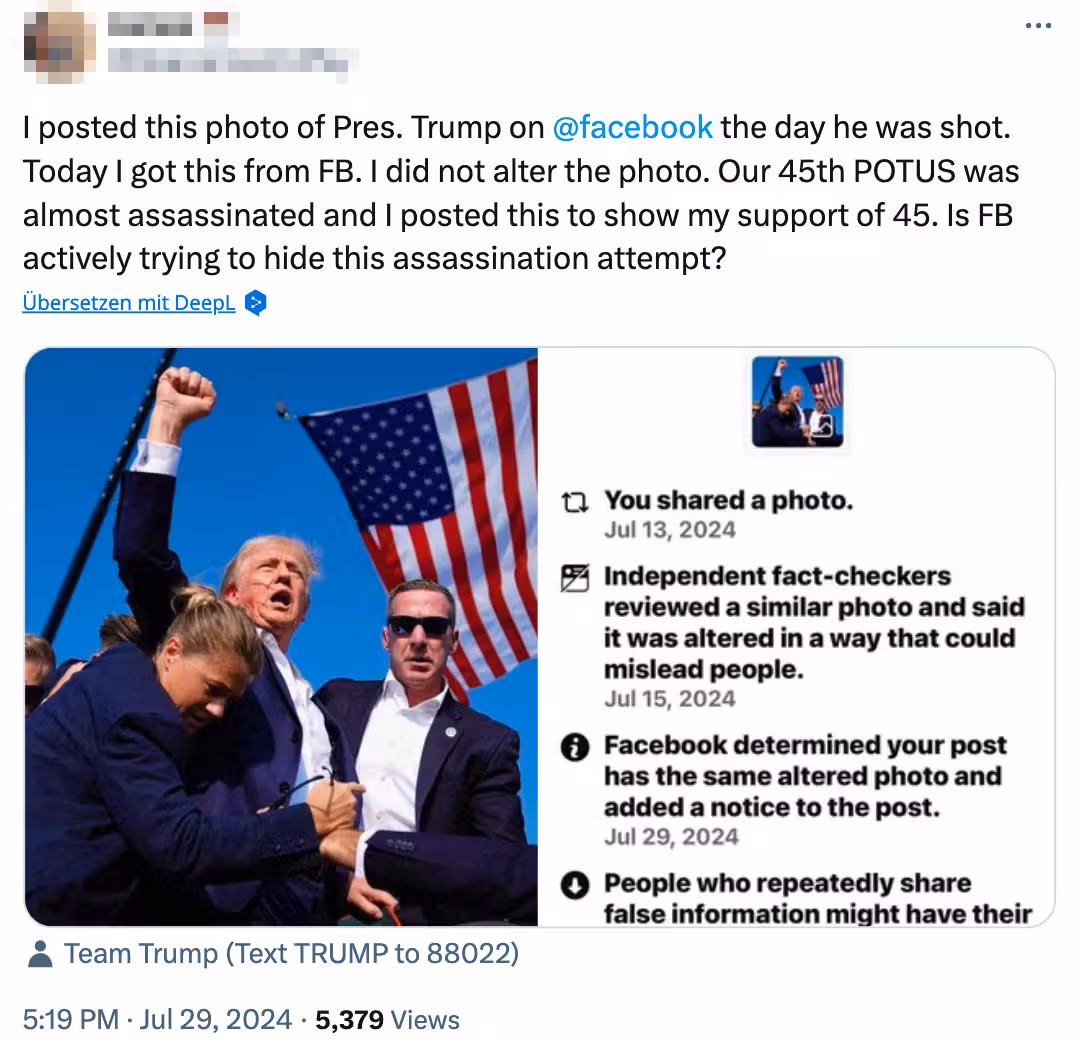The height and width of the screenshot is (1040, 1080).
Task: Select the 'People who repeatedly share false information' entry
Action: 815,898
